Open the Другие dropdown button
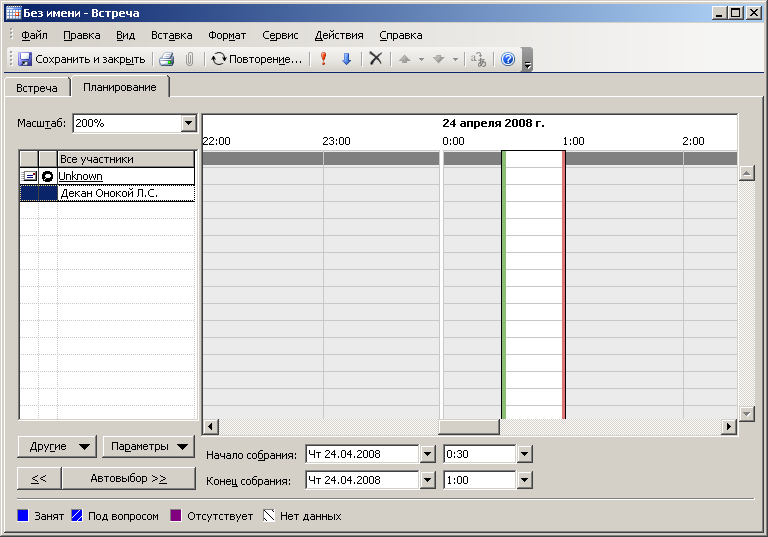Screen dimensions: 768x537 [x=57, y=446]
